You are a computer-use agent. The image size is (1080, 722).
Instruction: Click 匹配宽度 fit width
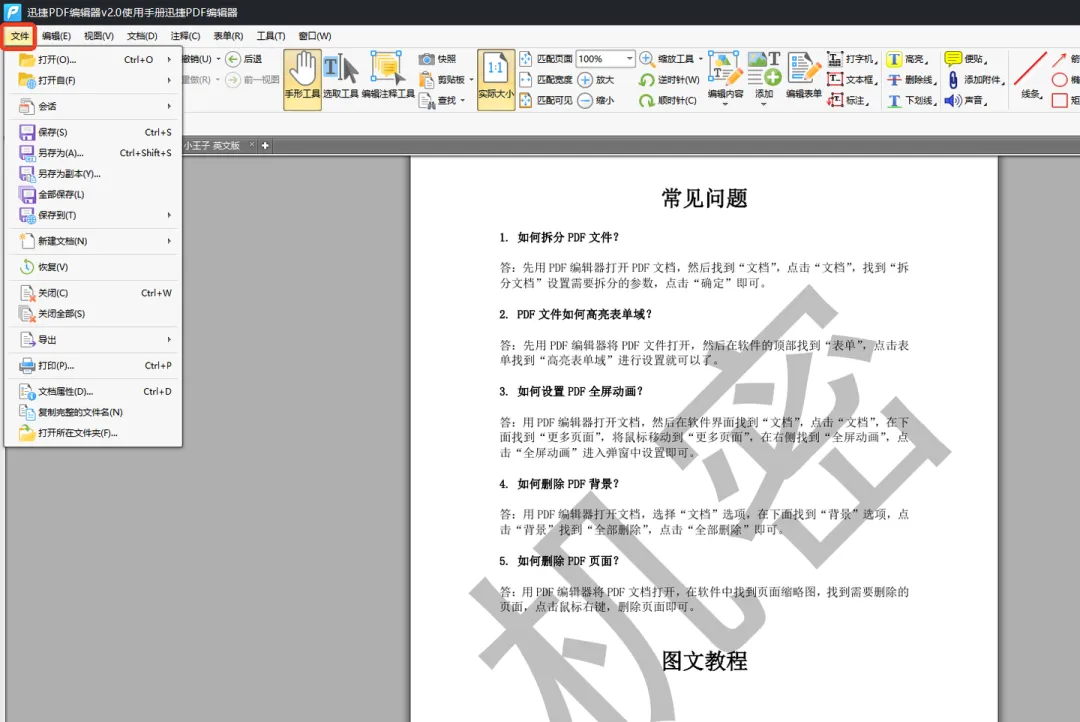pos(546,80)
